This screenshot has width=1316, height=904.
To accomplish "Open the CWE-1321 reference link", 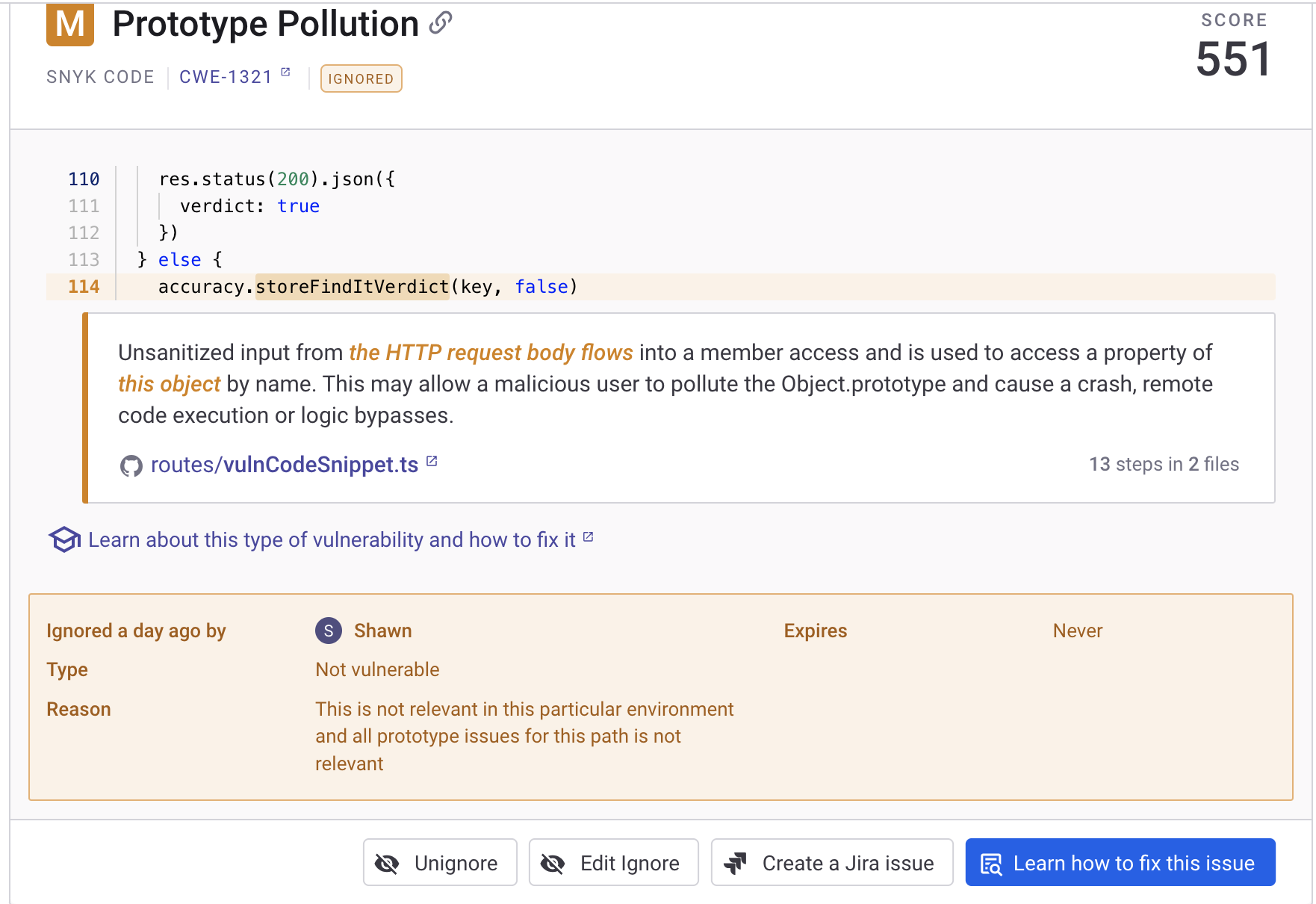I will tap(226, 77).
